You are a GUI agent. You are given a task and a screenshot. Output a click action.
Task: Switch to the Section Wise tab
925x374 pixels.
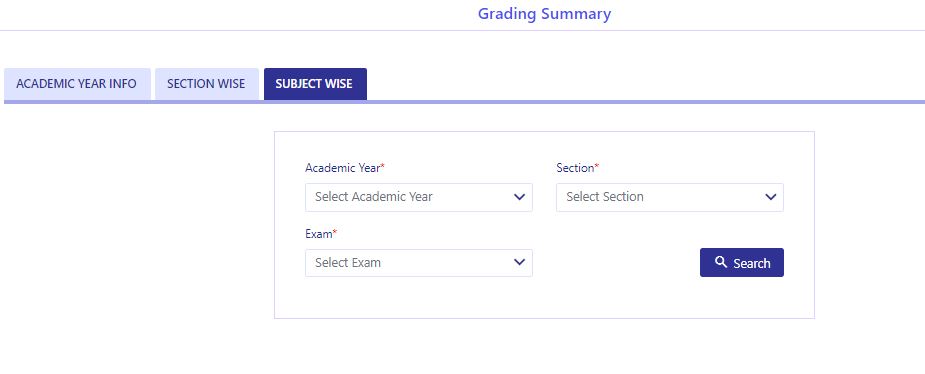coord(206,84)
